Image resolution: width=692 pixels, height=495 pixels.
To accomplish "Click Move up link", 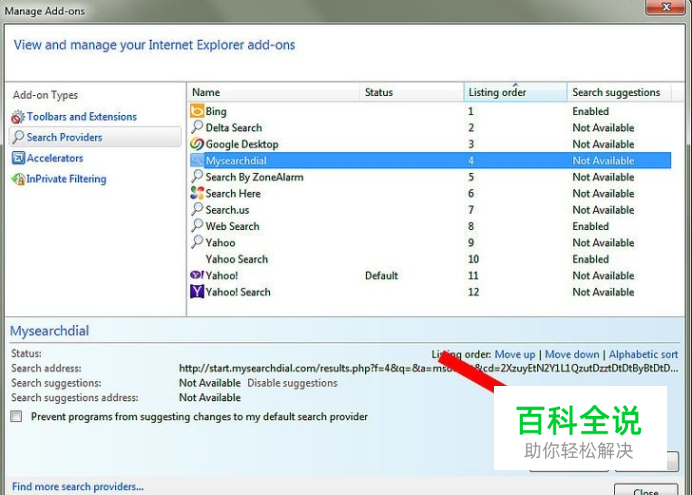I will click(515, 354).
